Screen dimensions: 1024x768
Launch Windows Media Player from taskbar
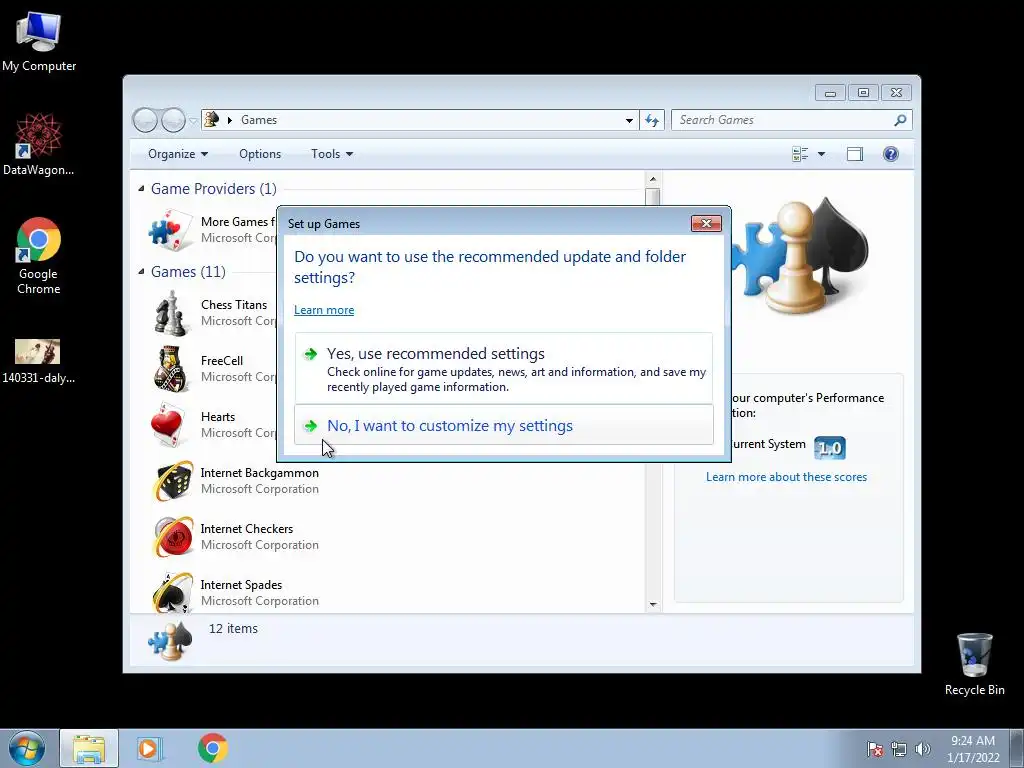pos(150,748)
